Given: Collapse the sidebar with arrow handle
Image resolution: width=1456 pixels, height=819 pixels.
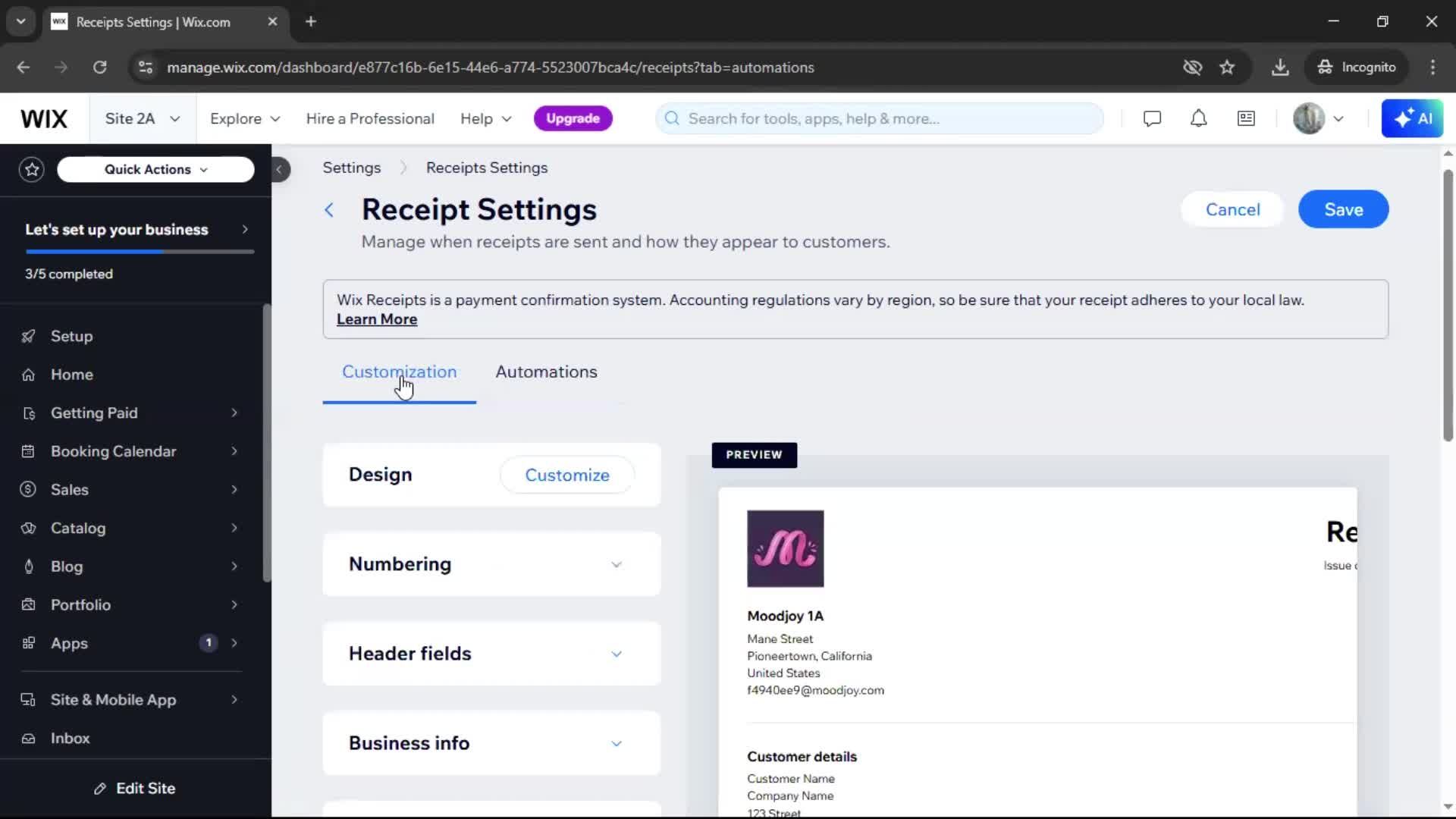Looking at the screenshot, I should (280, 169).
